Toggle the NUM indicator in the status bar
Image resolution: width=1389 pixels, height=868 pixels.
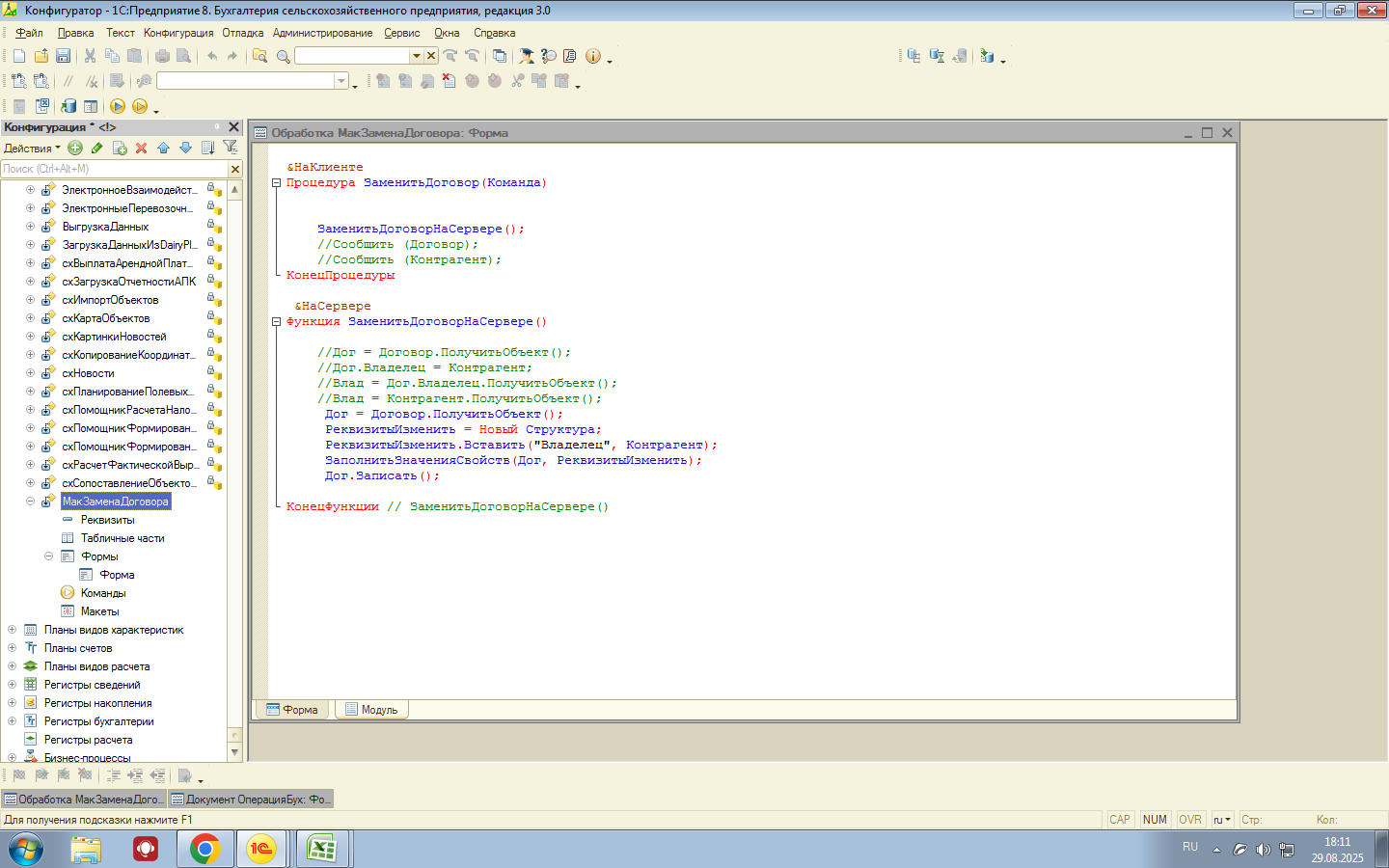(x=1155, y=820)
